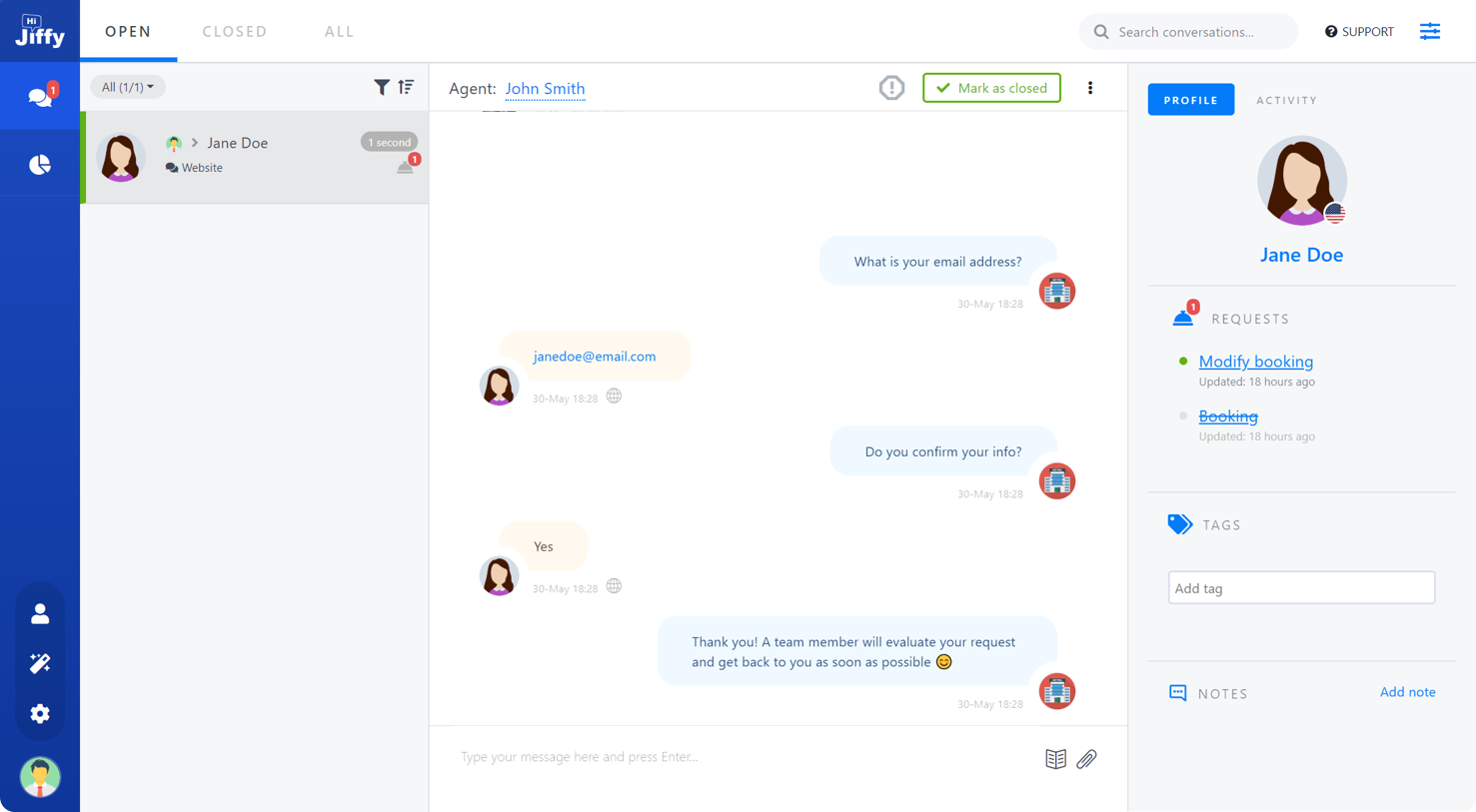Screen dimensions: 1476x812
Task: Focus the Add tag input
Action: click(x=1301, y=588)
